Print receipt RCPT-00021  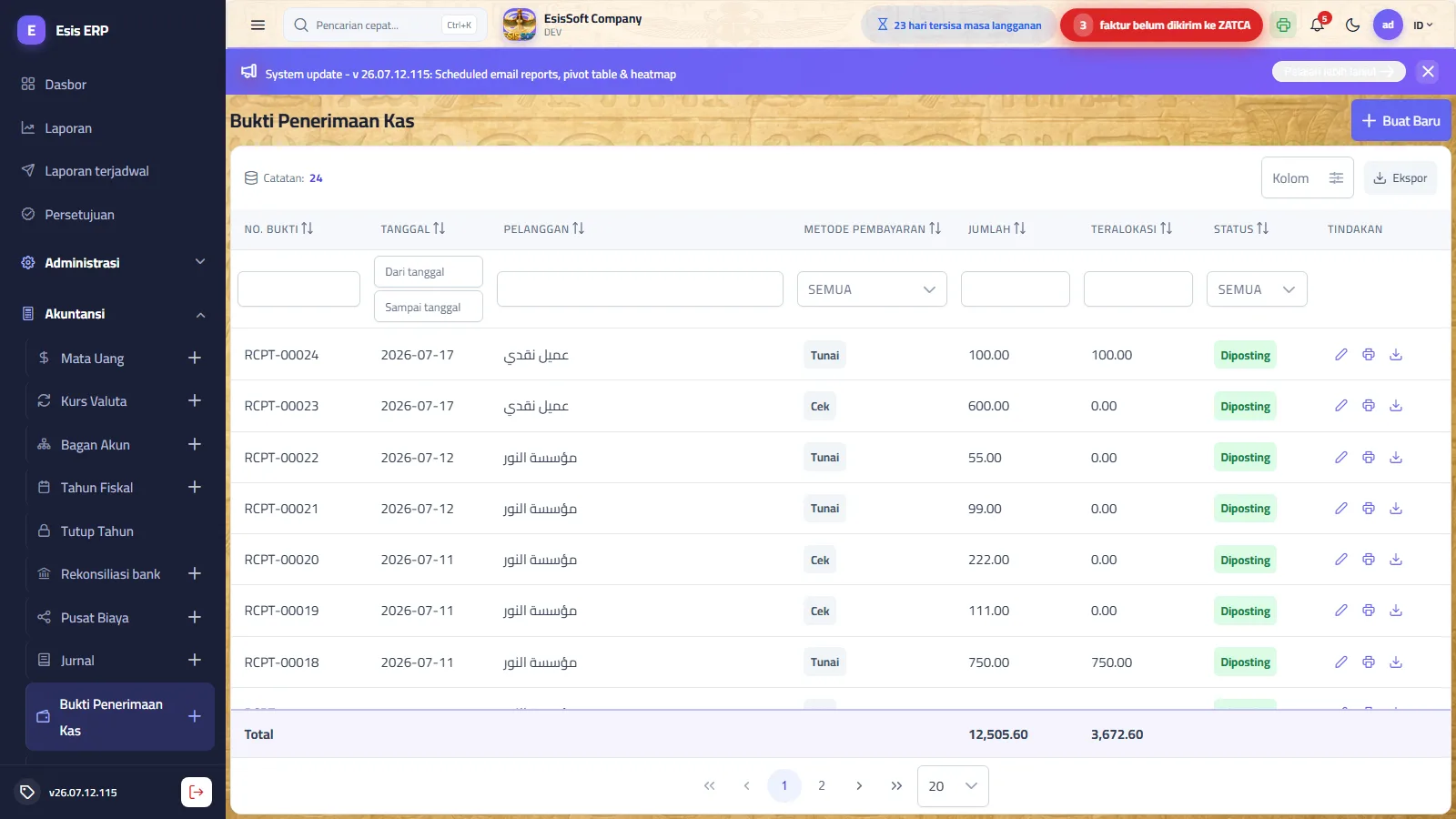pos(1369,509)
